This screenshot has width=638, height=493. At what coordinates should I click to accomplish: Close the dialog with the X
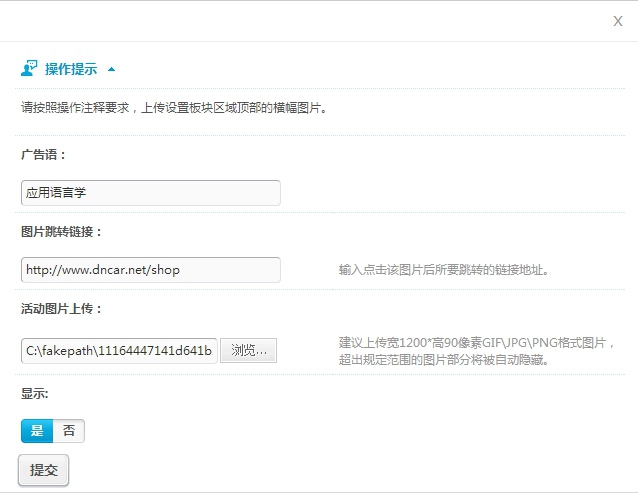click(x=618, y=21)
